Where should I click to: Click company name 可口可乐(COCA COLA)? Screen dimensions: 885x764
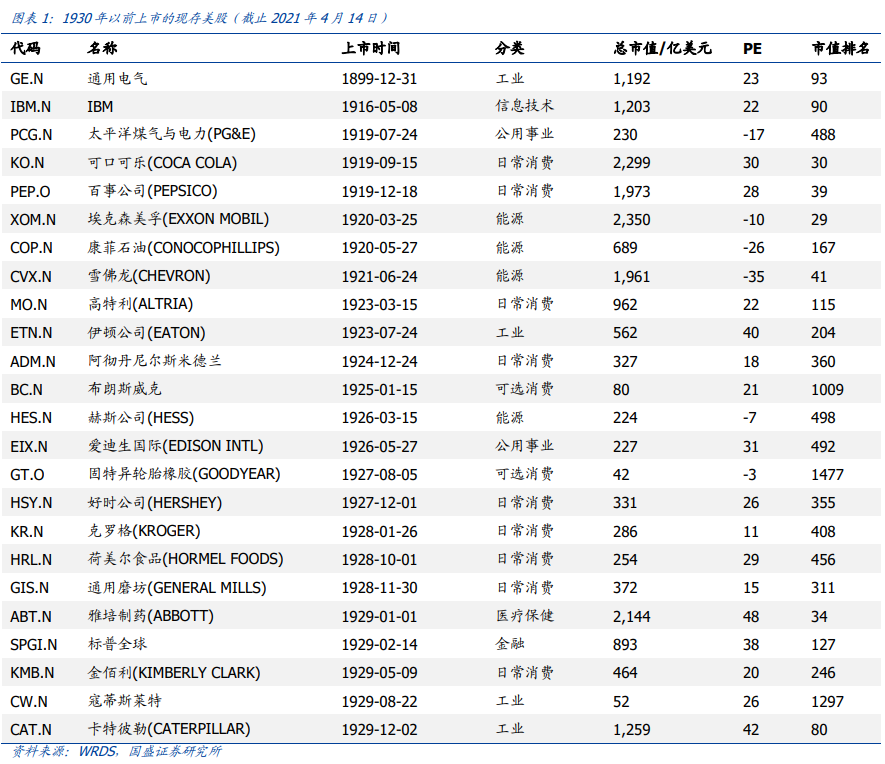pos(162,163)
